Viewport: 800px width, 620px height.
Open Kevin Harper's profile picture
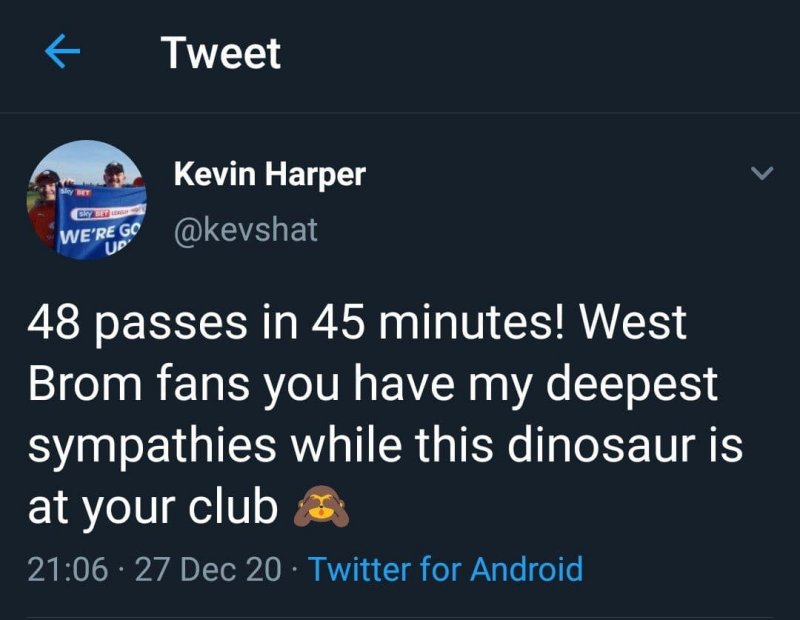click(x=86, y=200)
